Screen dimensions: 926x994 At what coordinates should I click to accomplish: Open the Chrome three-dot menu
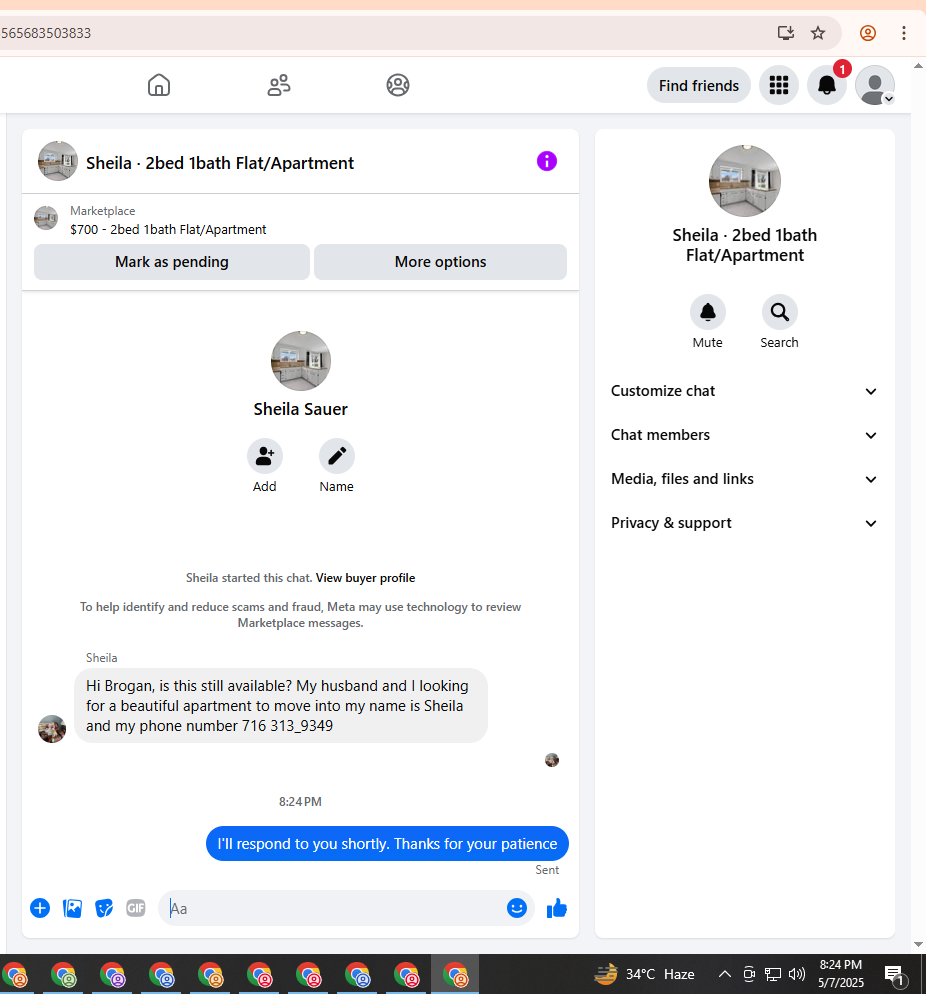[903, 33]
